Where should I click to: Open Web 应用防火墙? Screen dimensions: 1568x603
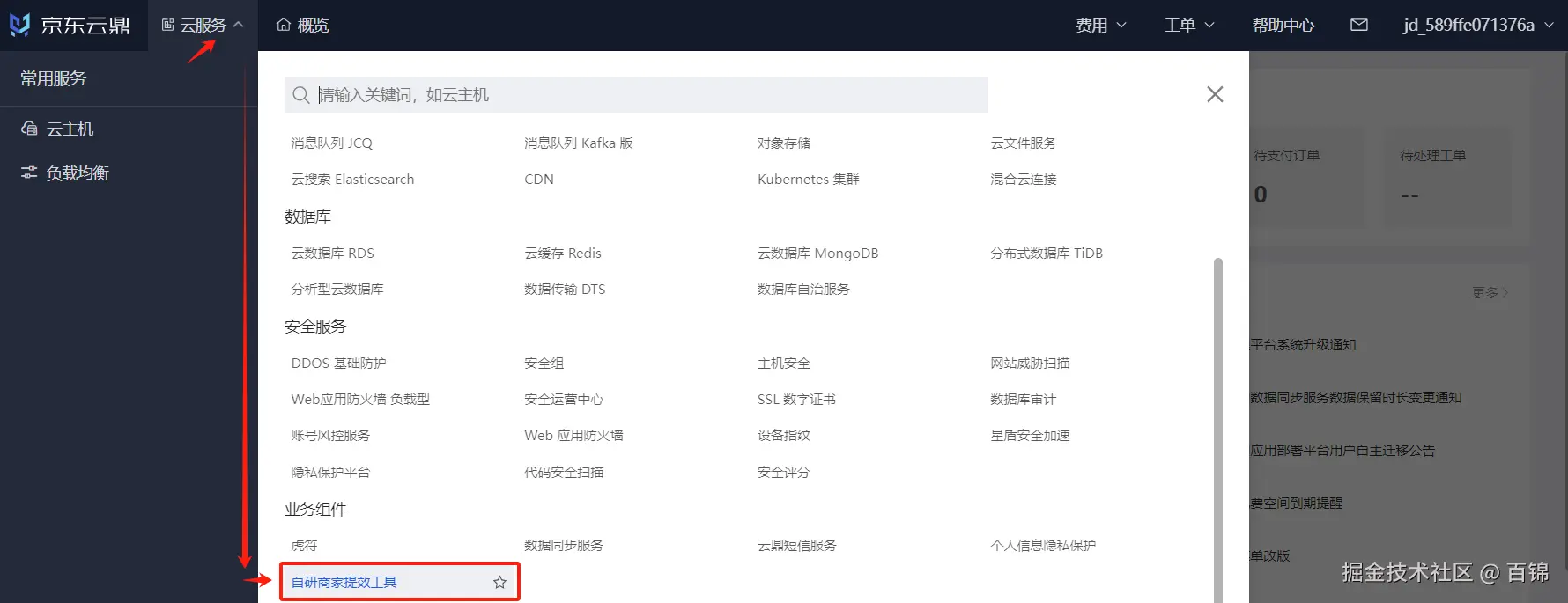tap(573, 436)
